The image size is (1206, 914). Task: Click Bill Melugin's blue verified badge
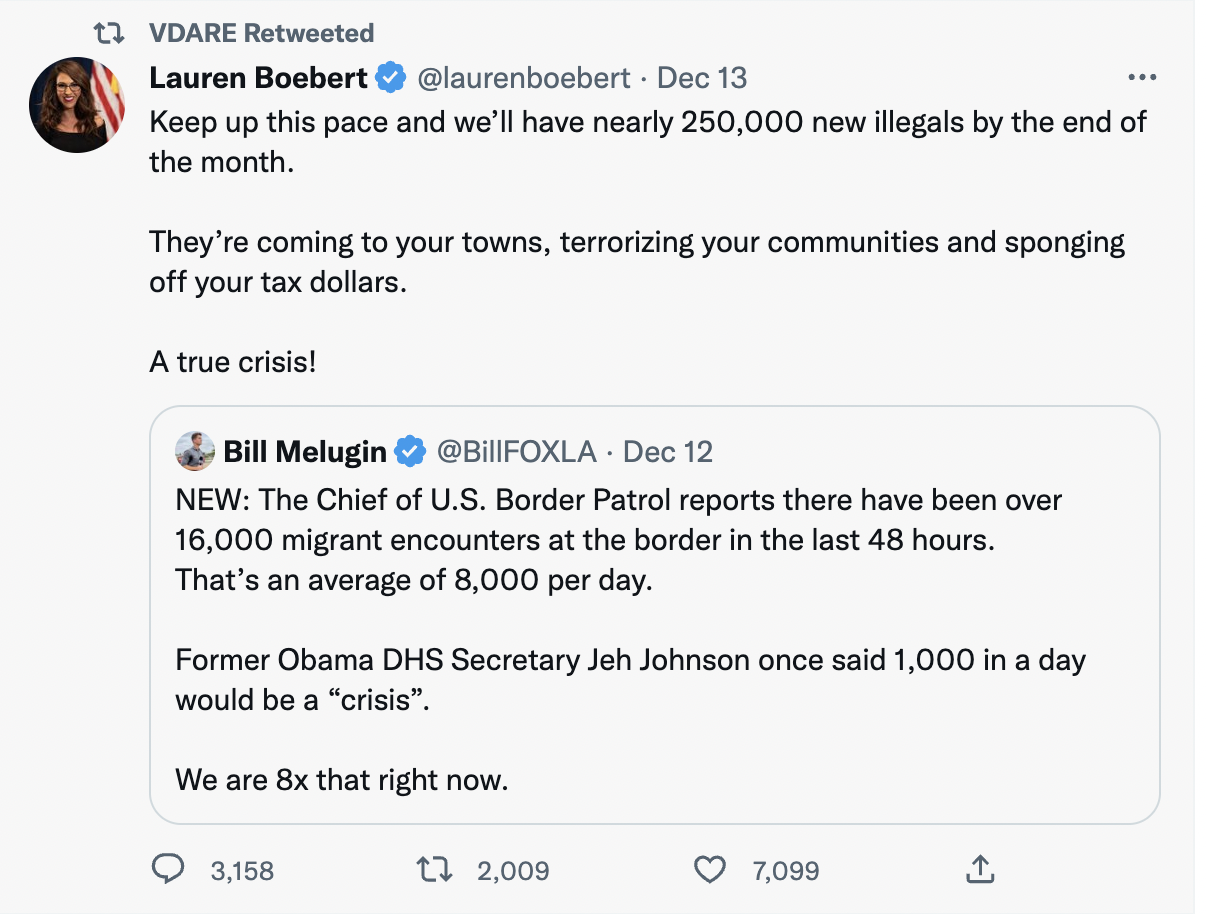409,452
